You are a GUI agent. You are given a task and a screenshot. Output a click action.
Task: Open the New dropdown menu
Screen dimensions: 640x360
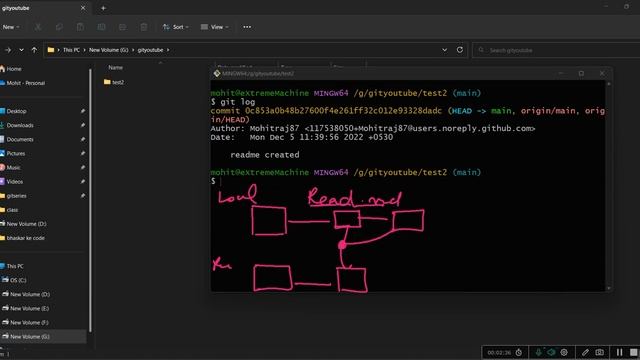(x=11, y=27)
